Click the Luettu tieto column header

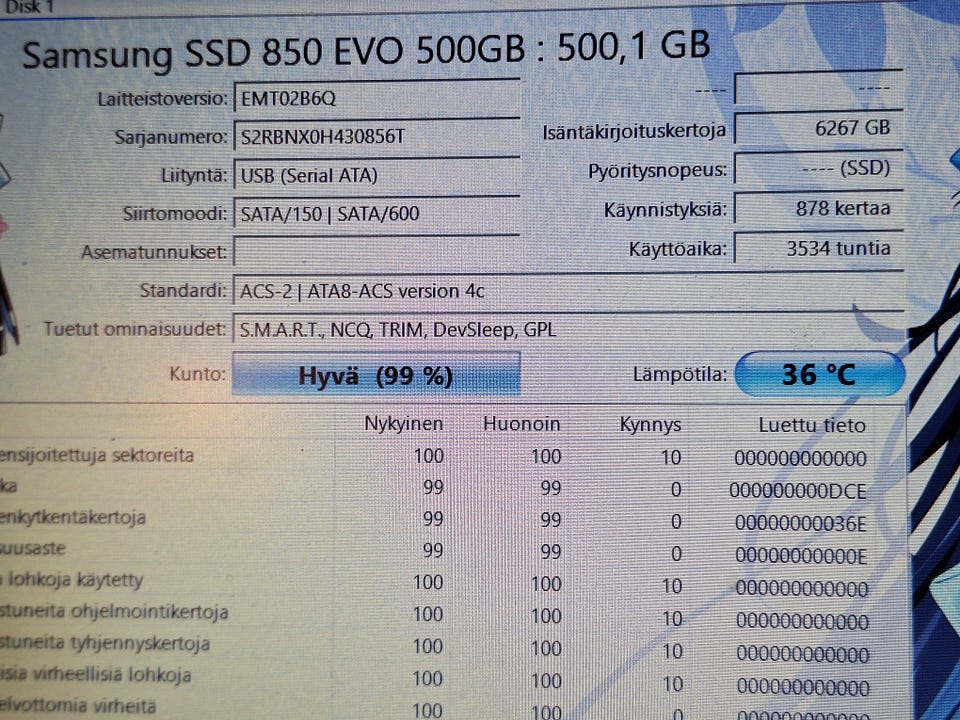[x=812, y=425]
